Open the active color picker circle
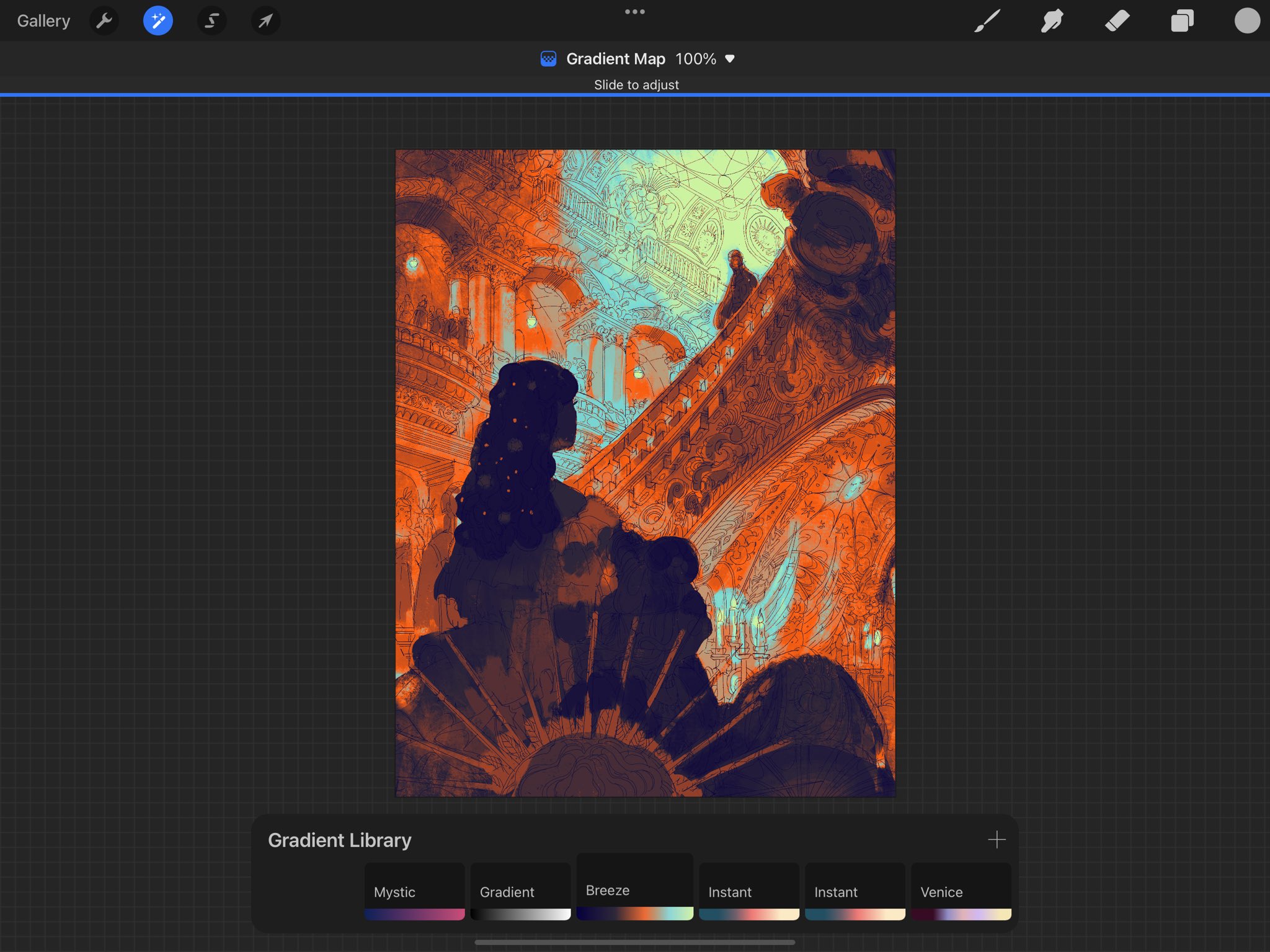Viewport: 1270px width, 952px height. point(1247,21)
